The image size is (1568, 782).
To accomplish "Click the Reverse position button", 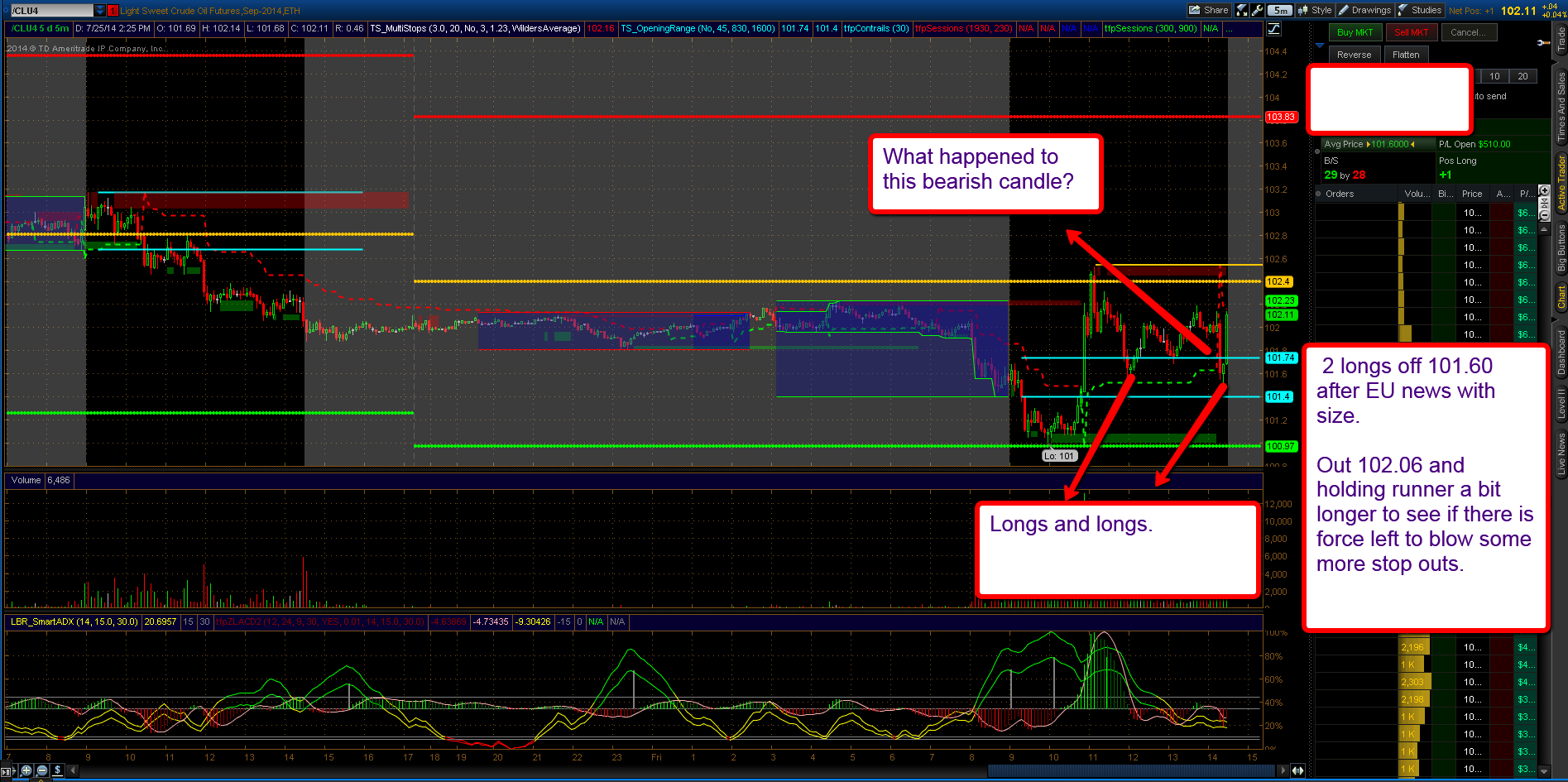I will tap(1354, 55).
